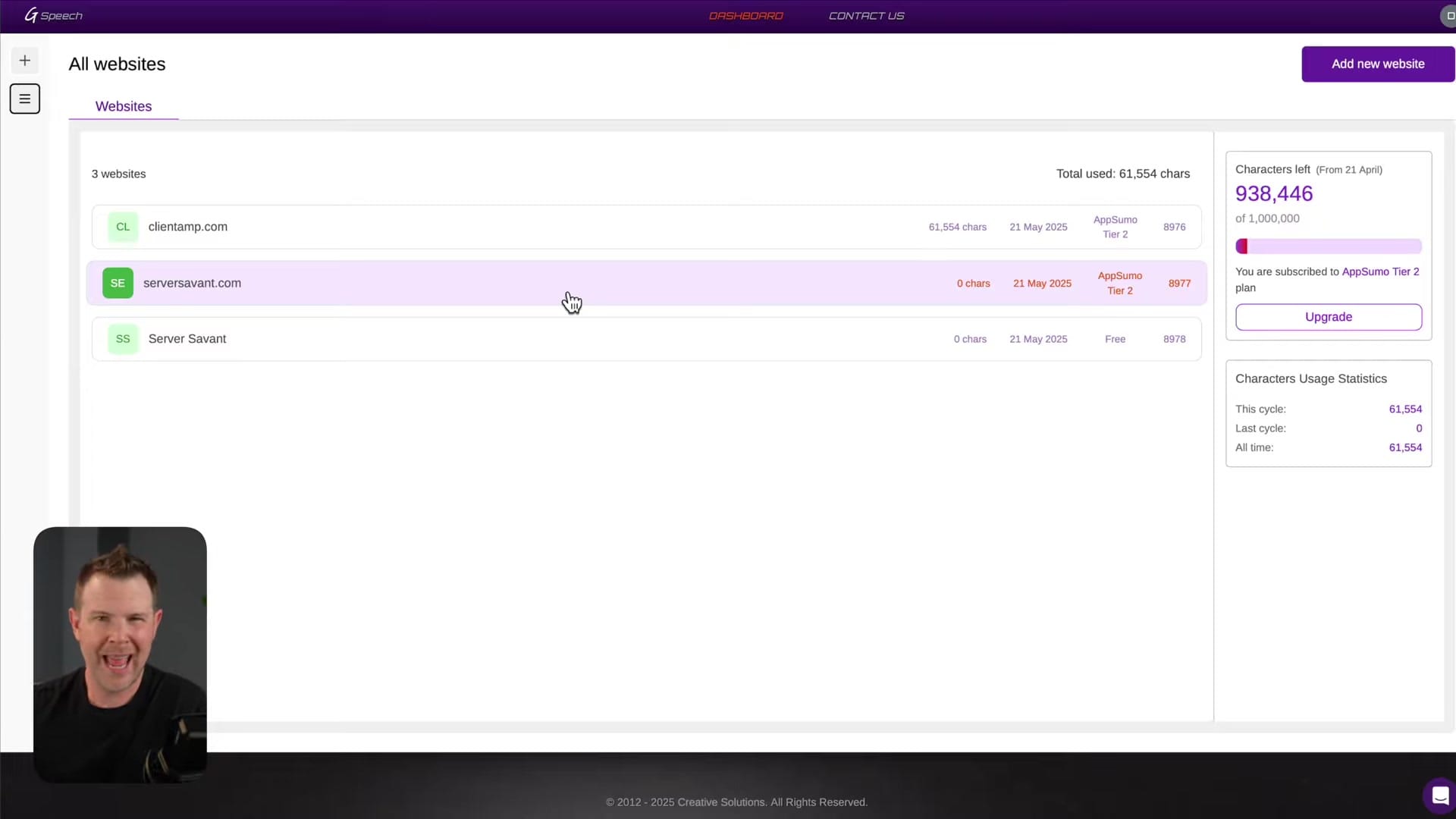Image resolution: width=1456 pixels, height=819 pixels.
Task: Click the 21 May 2025 date for clientamp.com
Action: point(1038,227)
